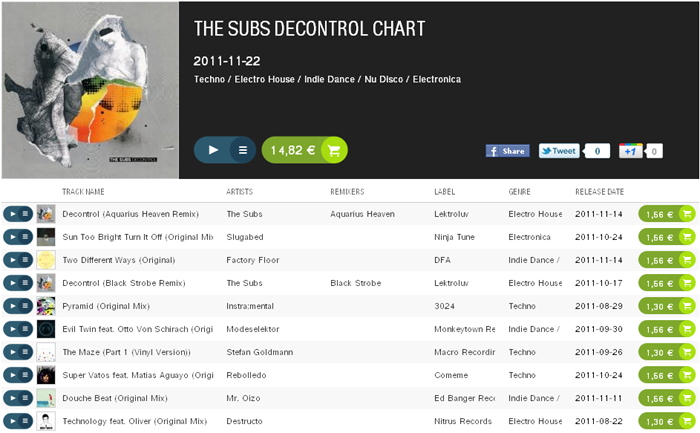Viewport: 700px width, 433px height.
Task: Select the Techno genre link in header
Action: pyautogui.click(x=209, y=79)
